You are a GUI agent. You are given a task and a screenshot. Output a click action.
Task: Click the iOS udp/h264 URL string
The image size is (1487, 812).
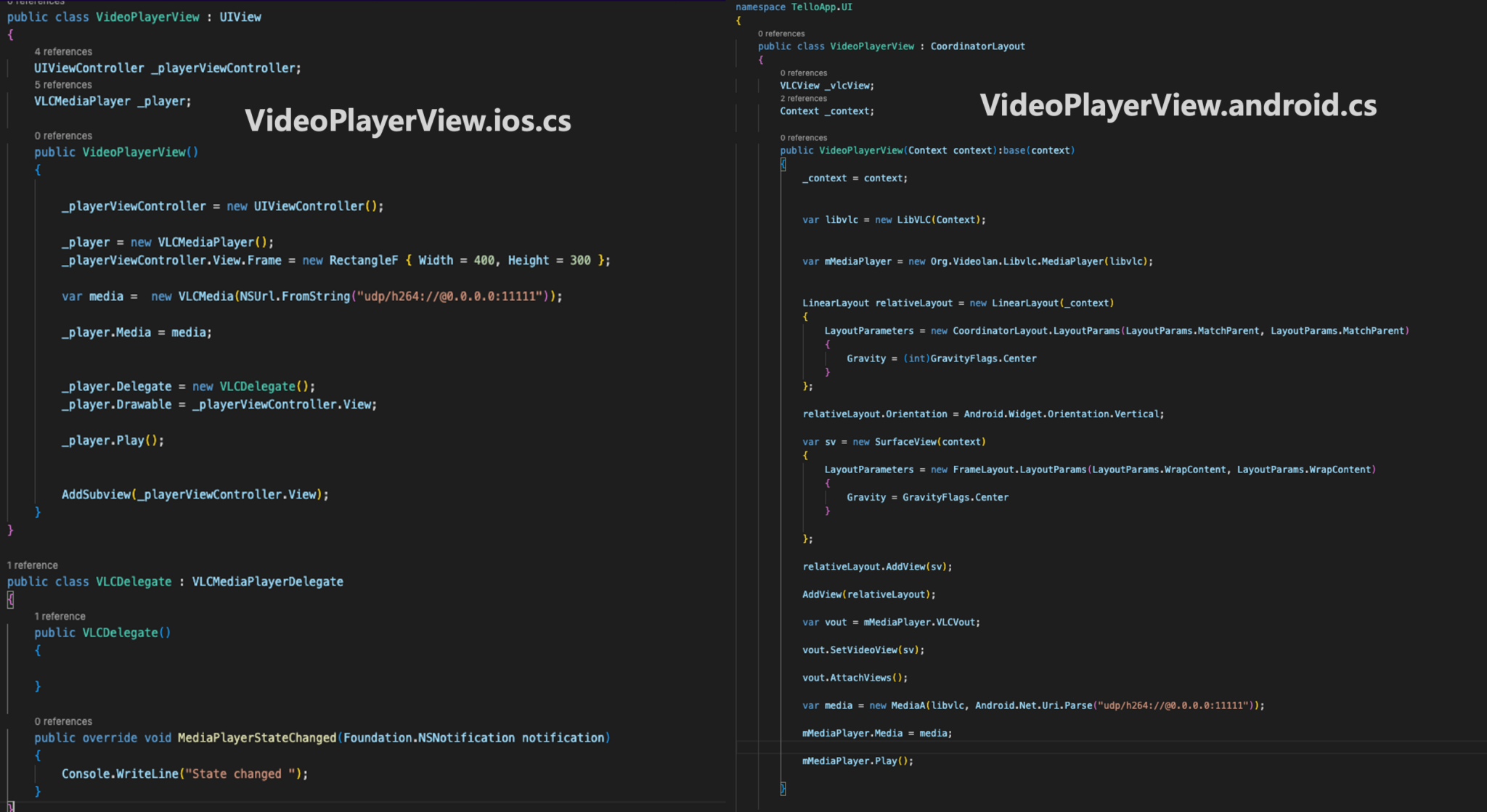click(450, 296)
